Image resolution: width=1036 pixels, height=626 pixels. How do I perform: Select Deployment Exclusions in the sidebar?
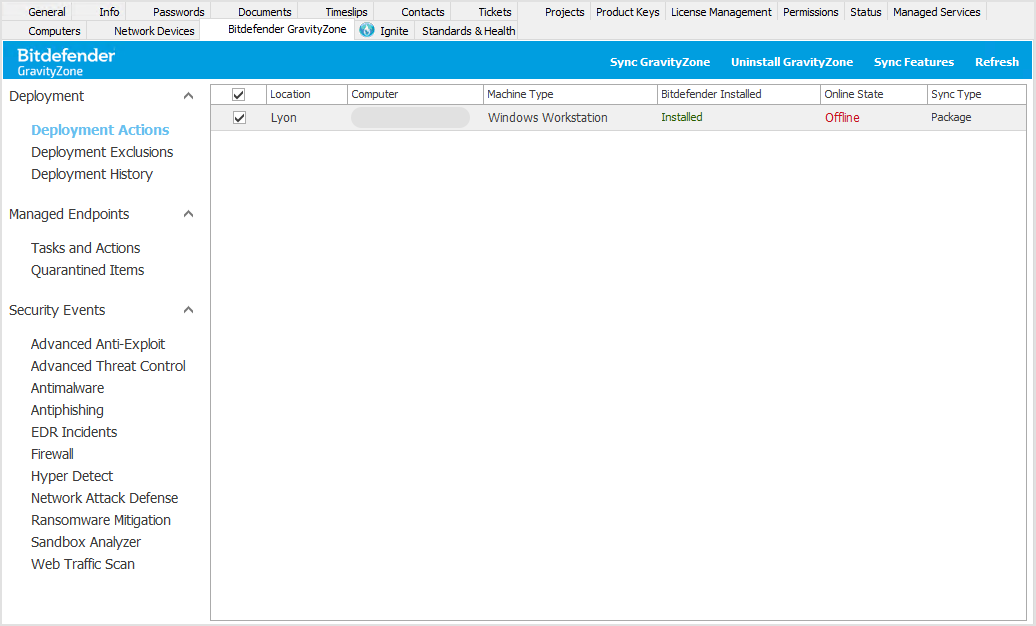coord(102,152)
